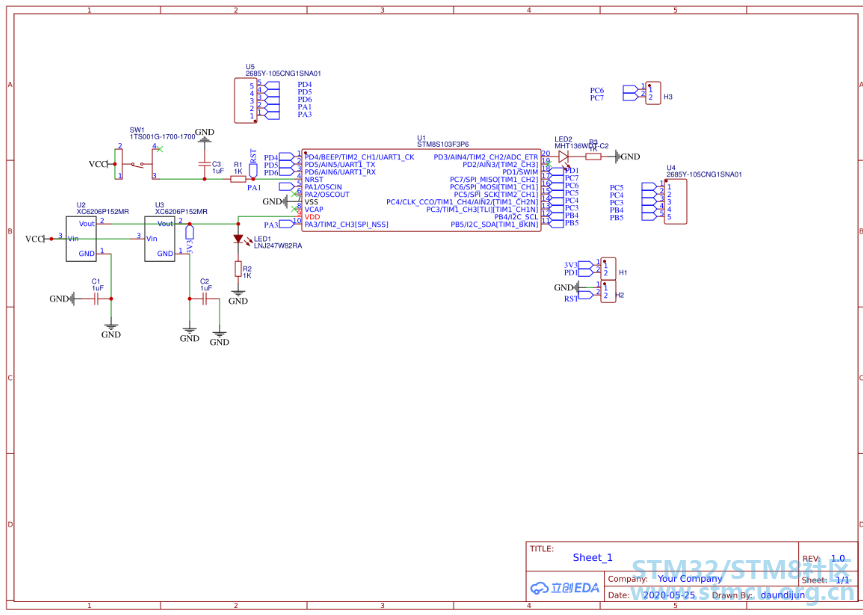Click the EDA cloud logo in title block
The width and height of the screenshot is (863, 615).
click(x=565, y=588)
